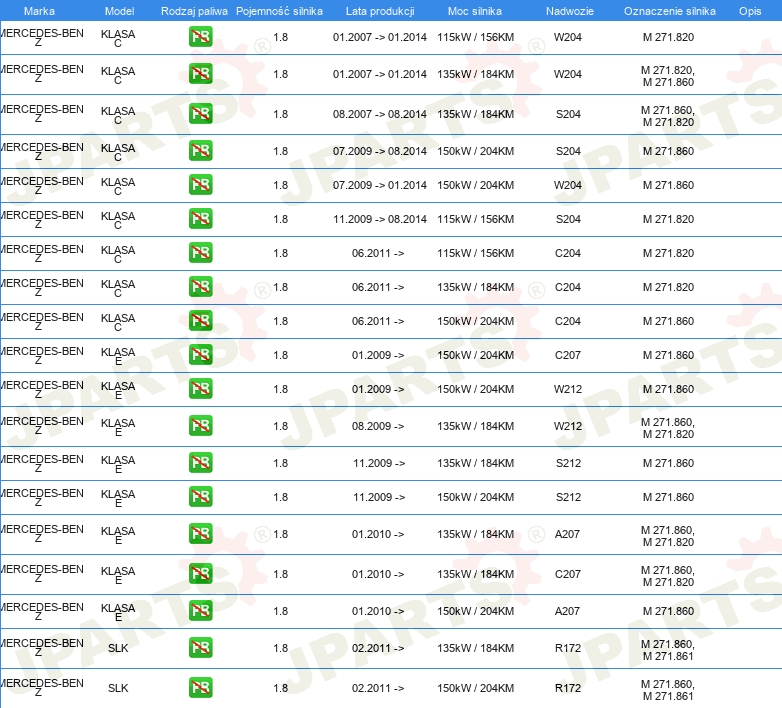Click the fuel icon in the SLK 204KM row
This screenshot has height=708, width=782.
click(200, 687)
